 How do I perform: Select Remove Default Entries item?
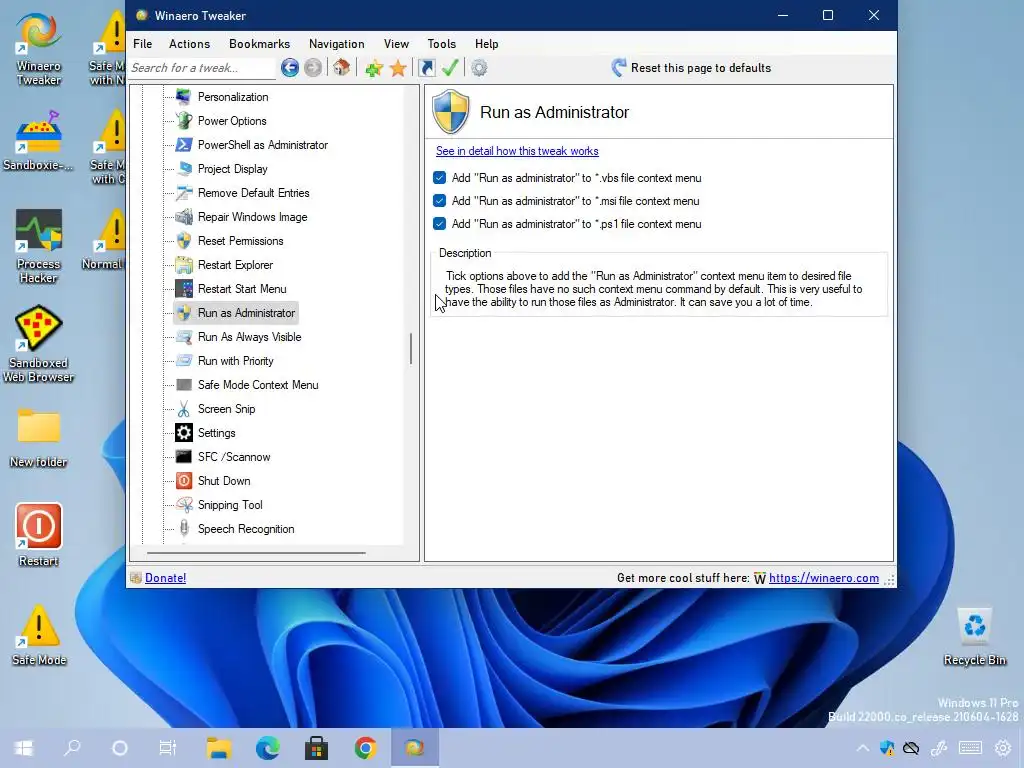[253, 193]
